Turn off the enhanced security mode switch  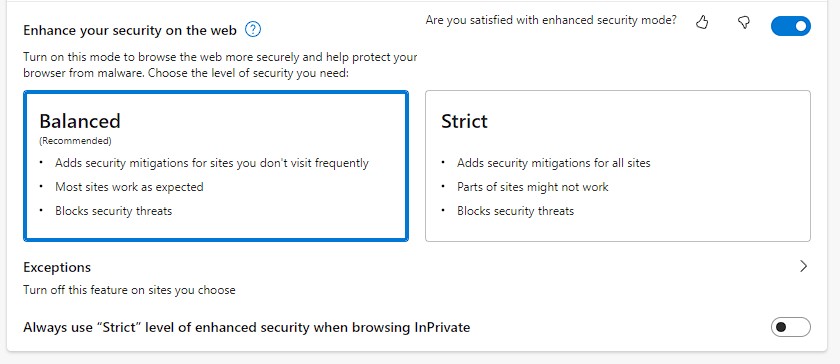pyautogui.click(x=791, y=26)
